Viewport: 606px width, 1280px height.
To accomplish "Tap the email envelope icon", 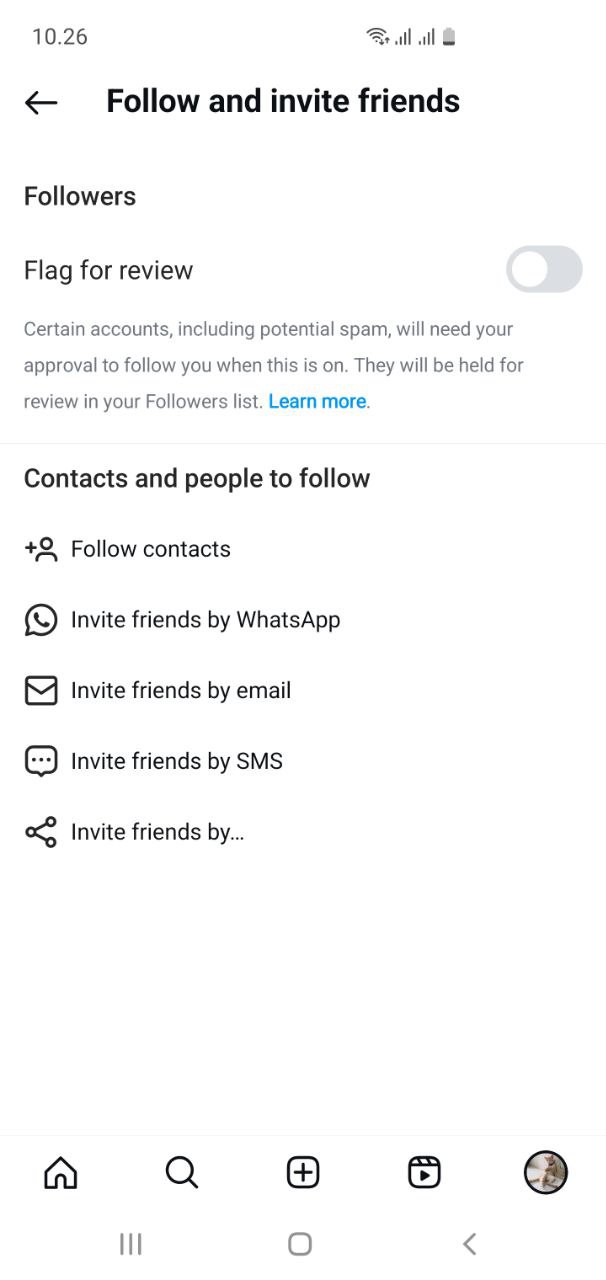I will coord(41,691).
